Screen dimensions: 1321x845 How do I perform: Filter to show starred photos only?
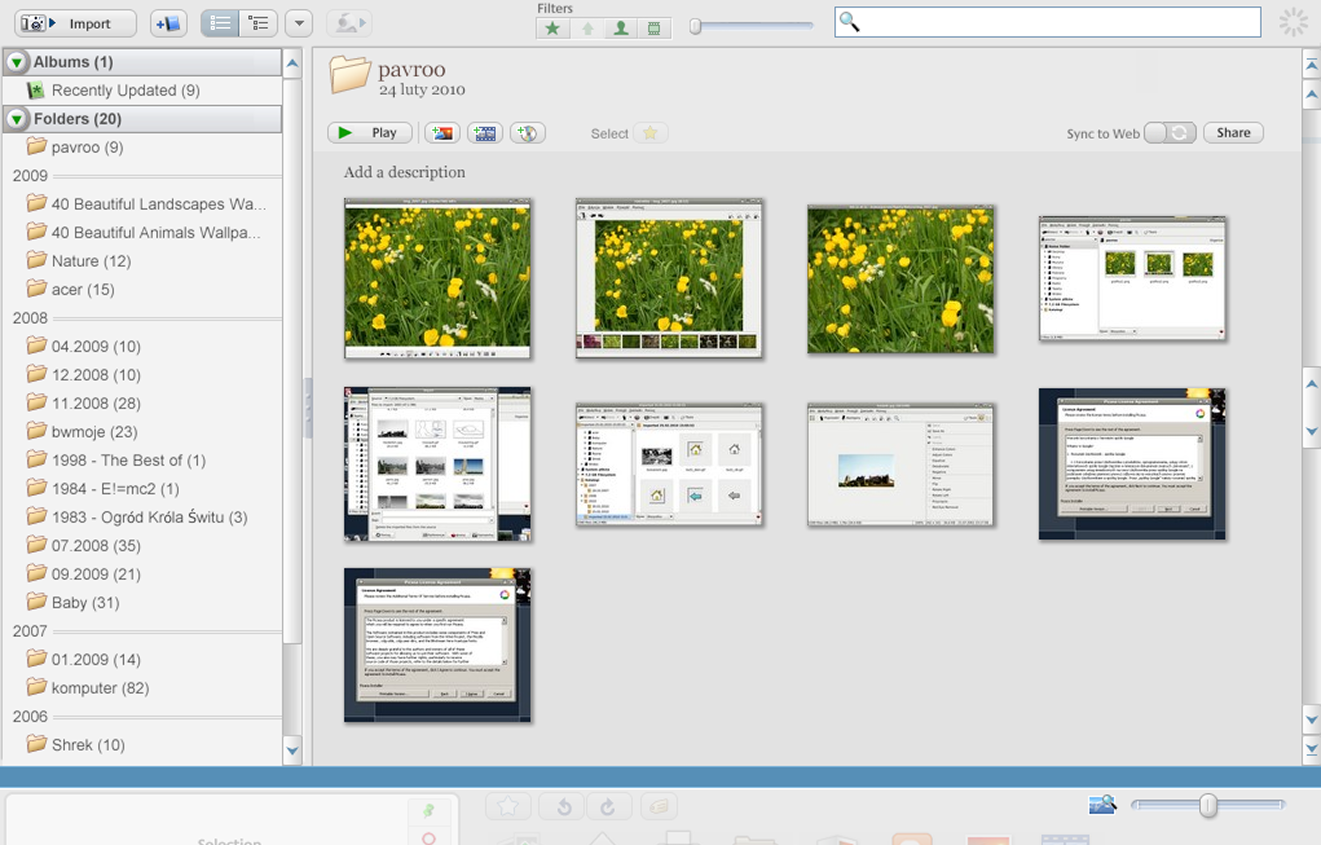(552, 28)
